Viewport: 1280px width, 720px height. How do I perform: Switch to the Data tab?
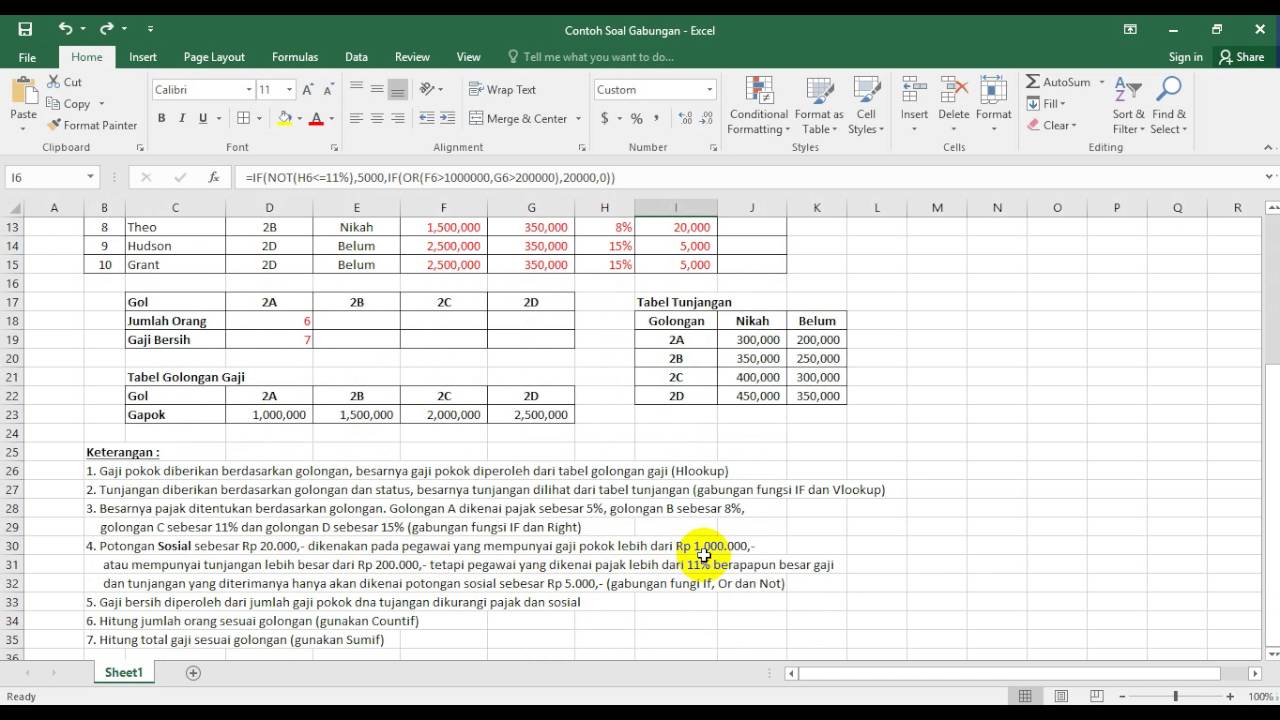tap(356, 57)
